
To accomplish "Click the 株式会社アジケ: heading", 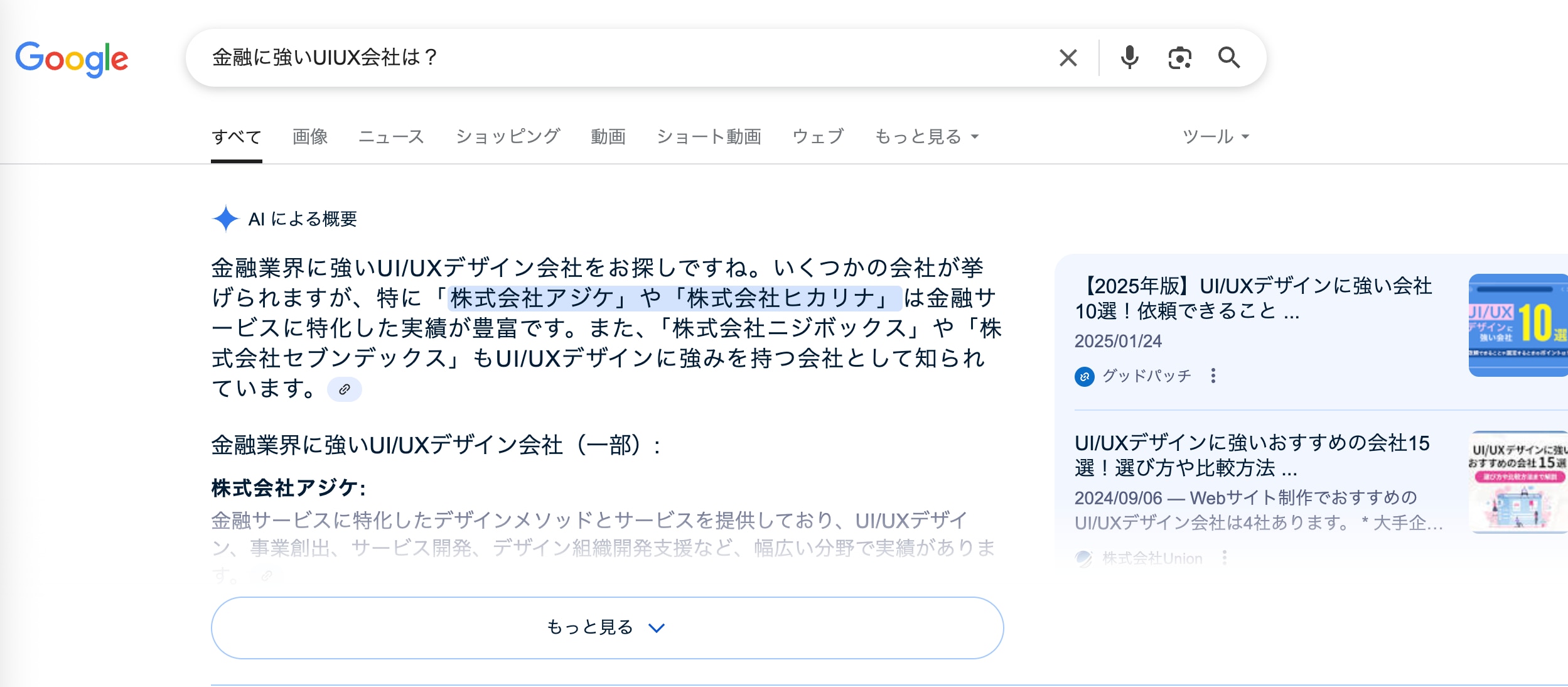I will (x=289, y=488).
